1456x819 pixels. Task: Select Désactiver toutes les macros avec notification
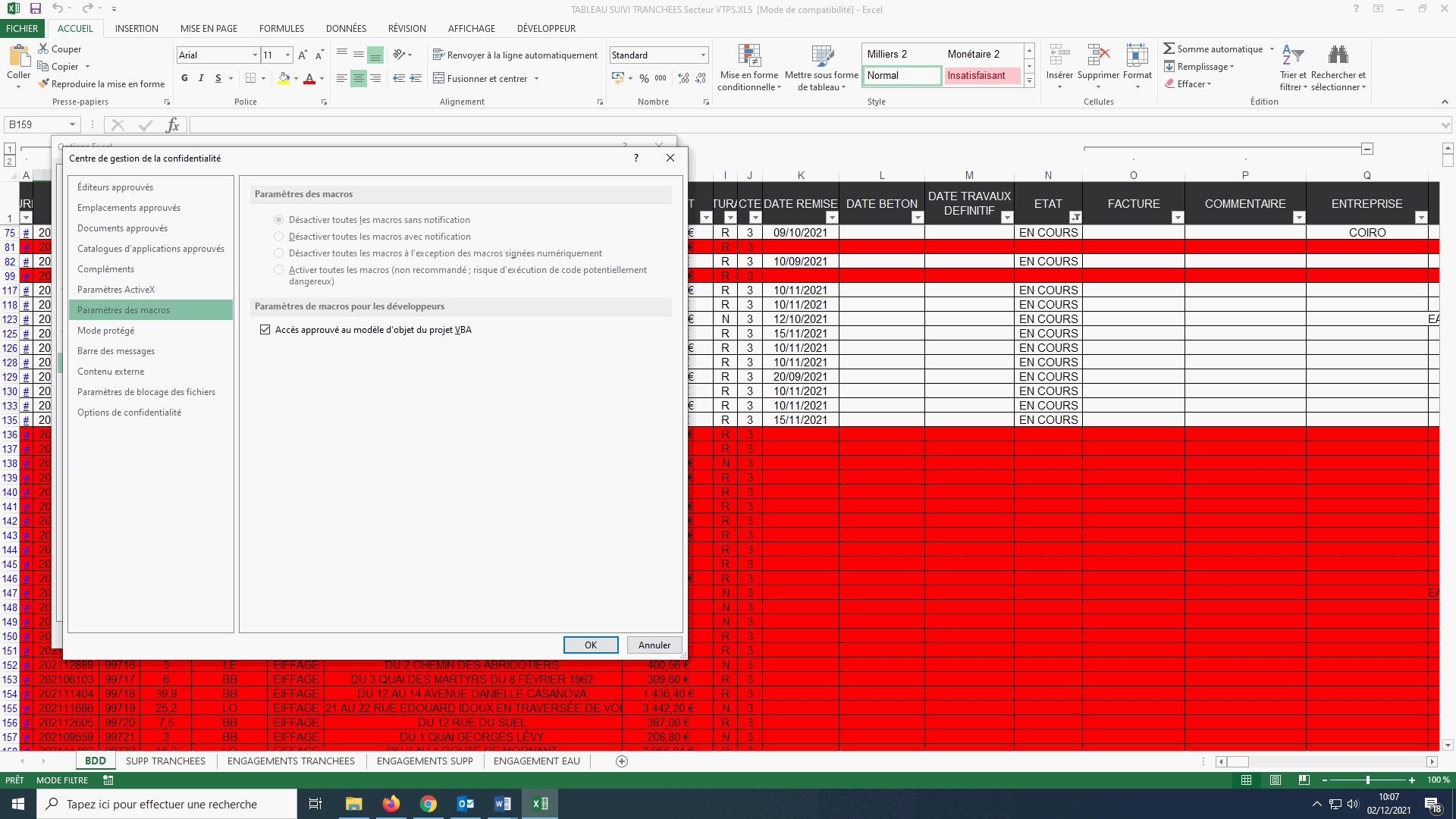click(x=278, y=237)
